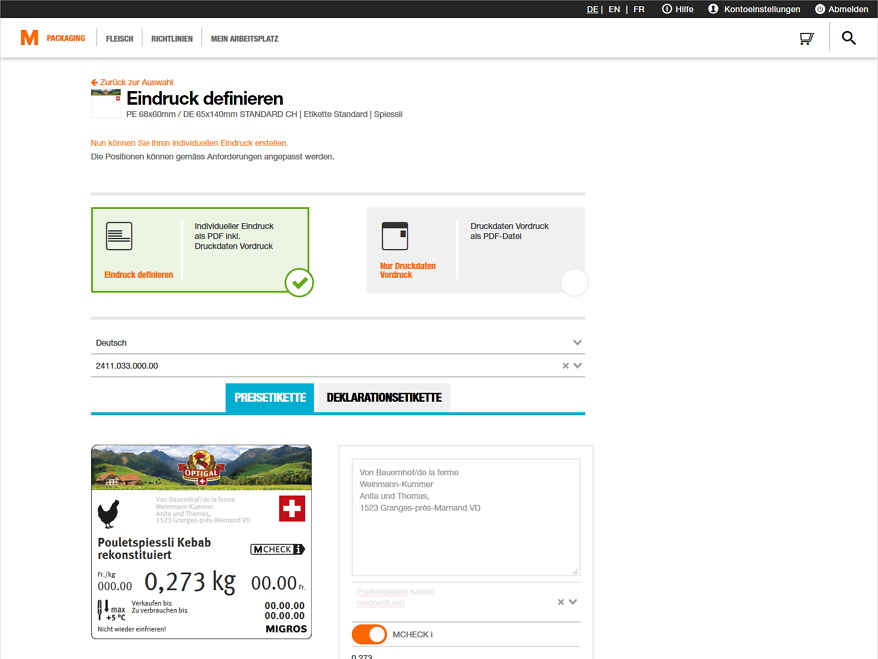Click the Kontoeinstellungen user icon
Screen dimensions: 878x659
click(713, 9)
